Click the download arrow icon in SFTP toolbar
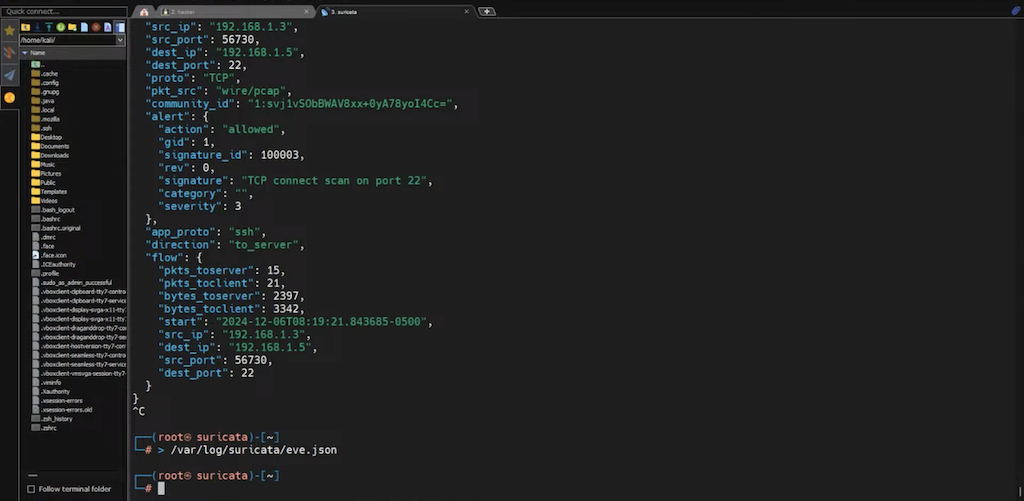Viewport: 1024px width, 501px height. 38,27
